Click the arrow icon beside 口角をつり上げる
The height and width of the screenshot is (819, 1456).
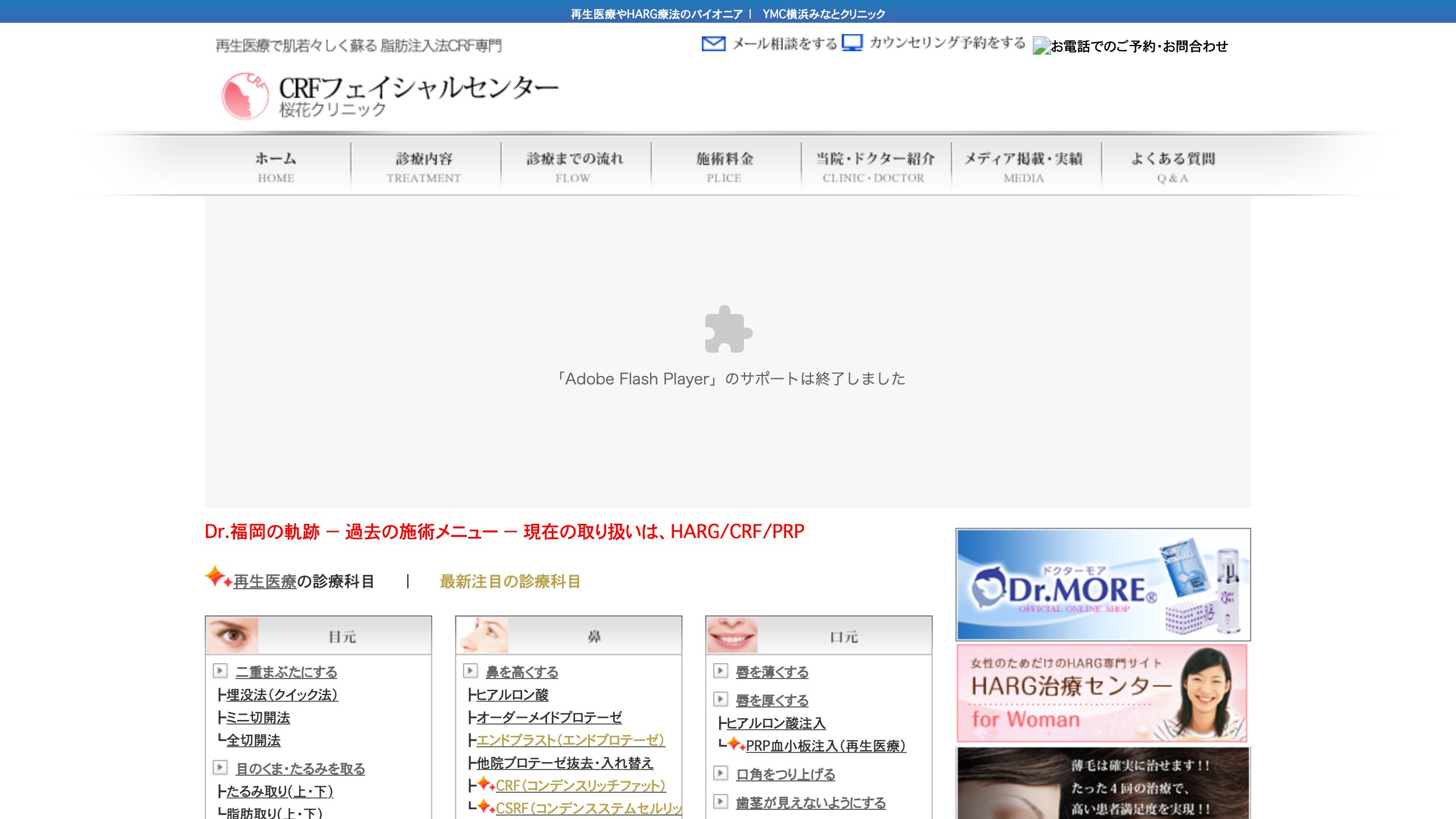(x=721, y=773)
